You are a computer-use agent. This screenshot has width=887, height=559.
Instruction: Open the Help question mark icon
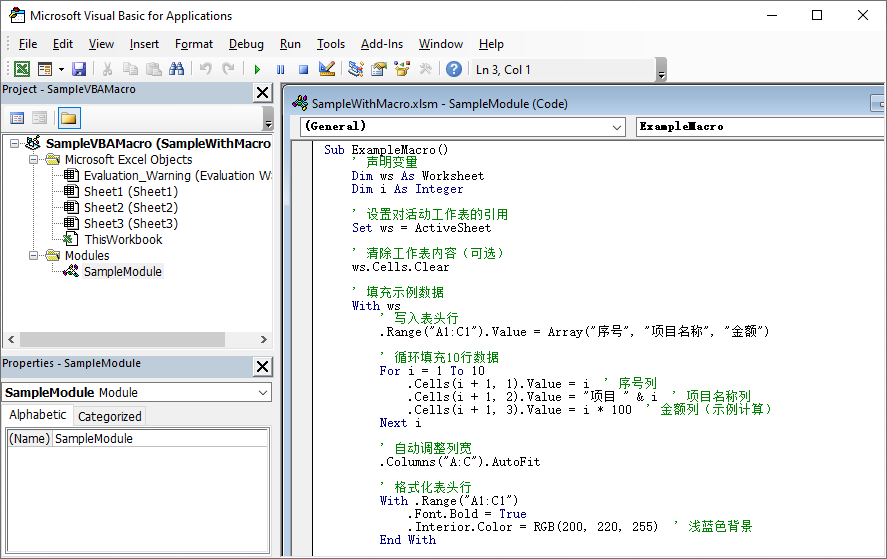point(454,69)
